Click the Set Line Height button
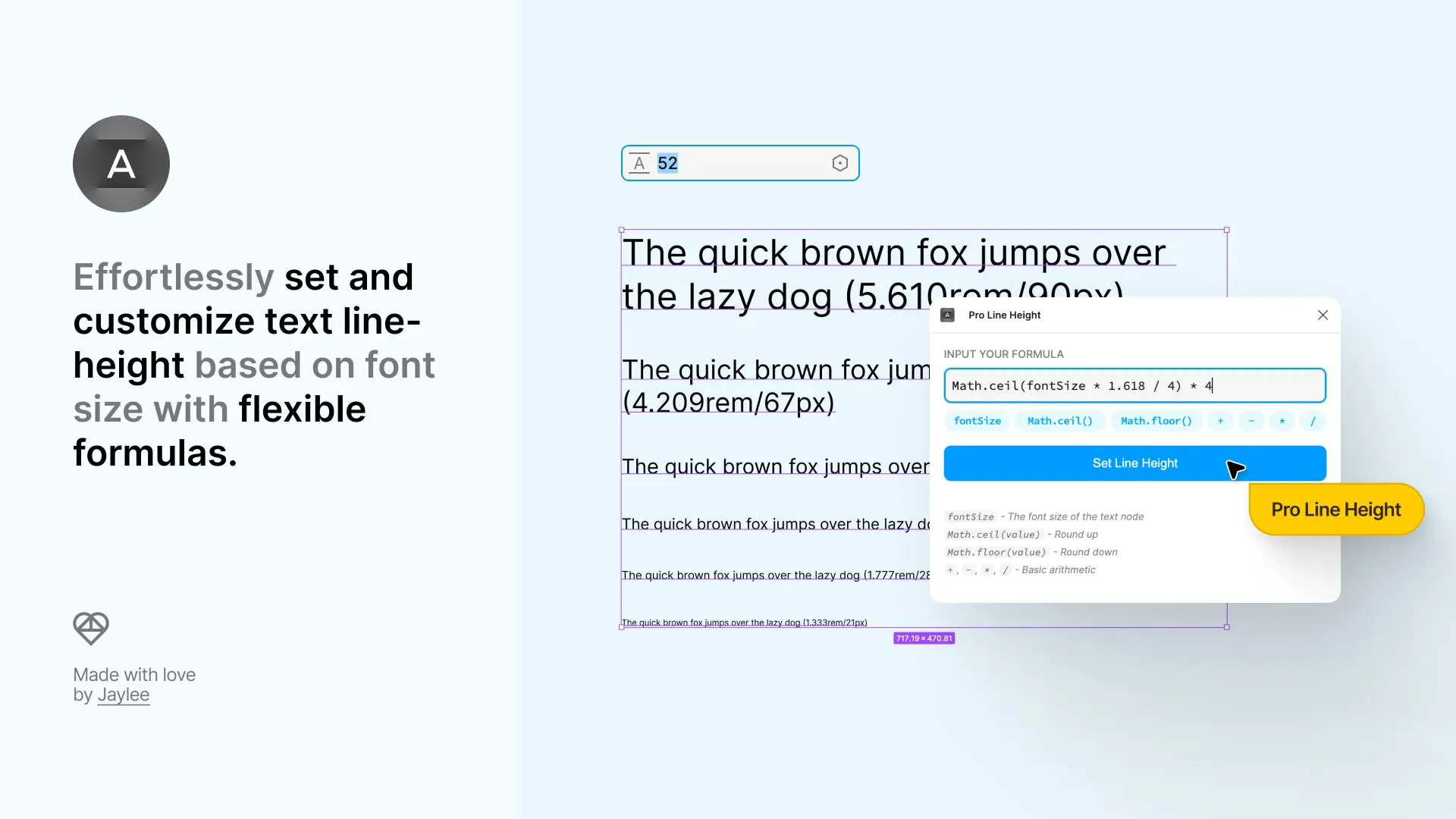The image size is (1456, 819). pyautogui.click(x=1135, y=463)
